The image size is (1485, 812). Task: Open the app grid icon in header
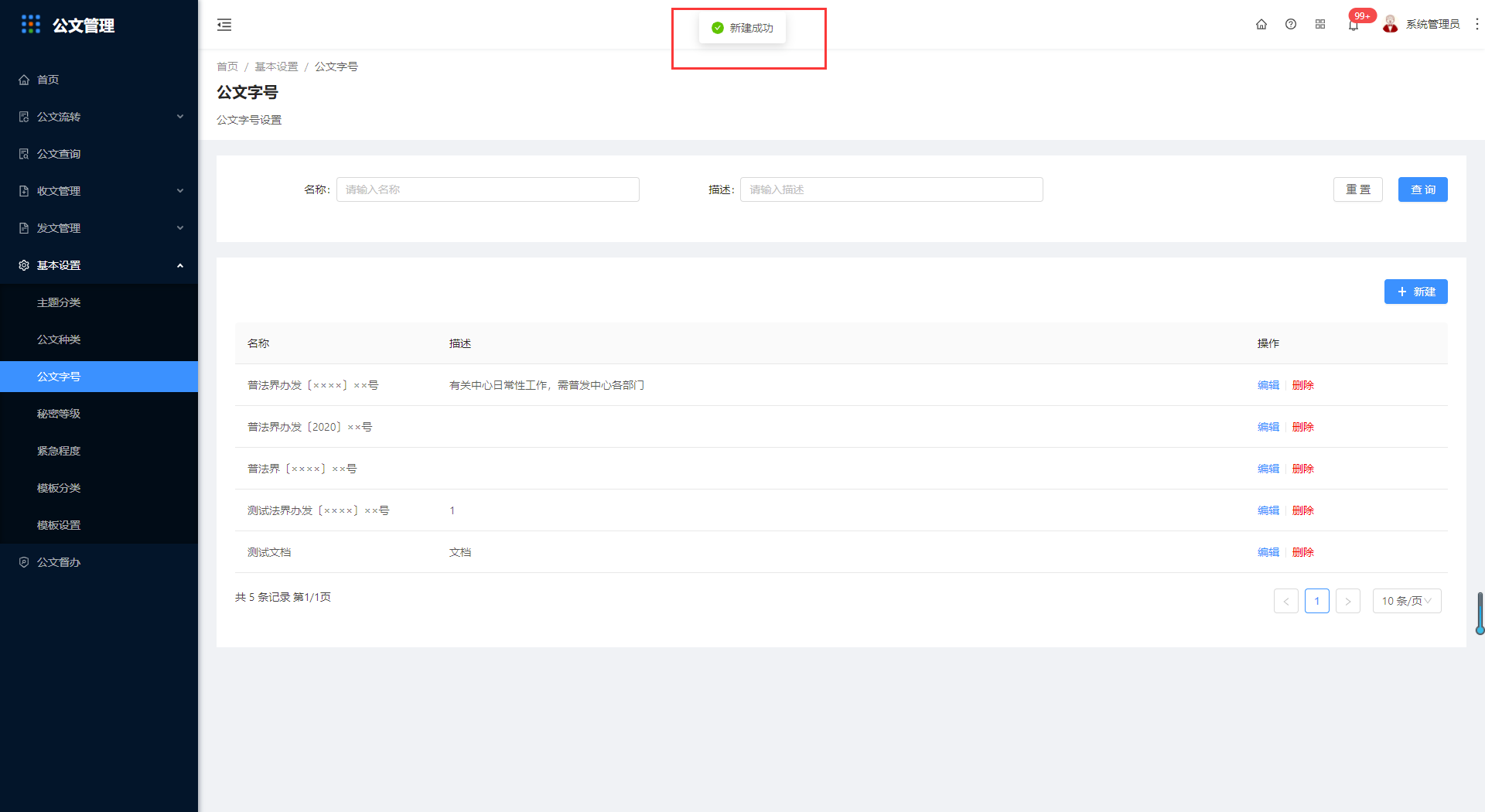click(x=1320, y=25)
